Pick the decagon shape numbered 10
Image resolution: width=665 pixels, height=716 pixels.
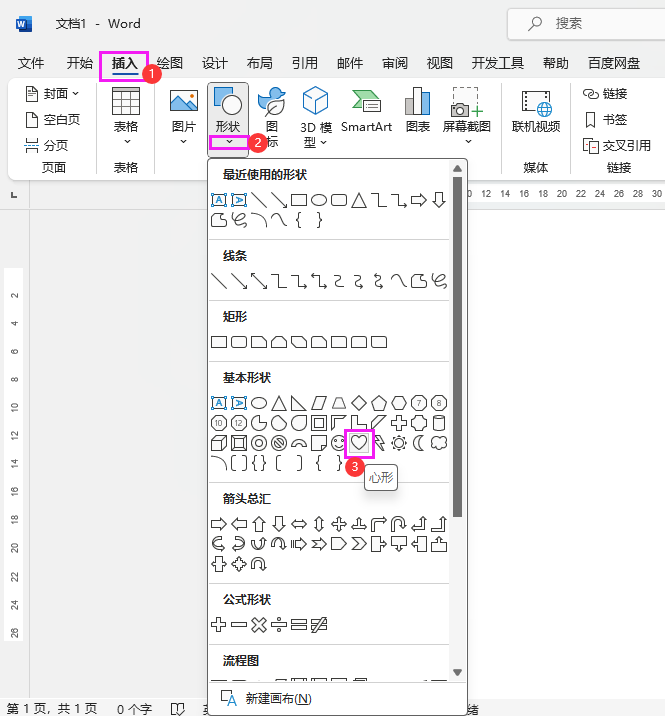coord(219,423)
